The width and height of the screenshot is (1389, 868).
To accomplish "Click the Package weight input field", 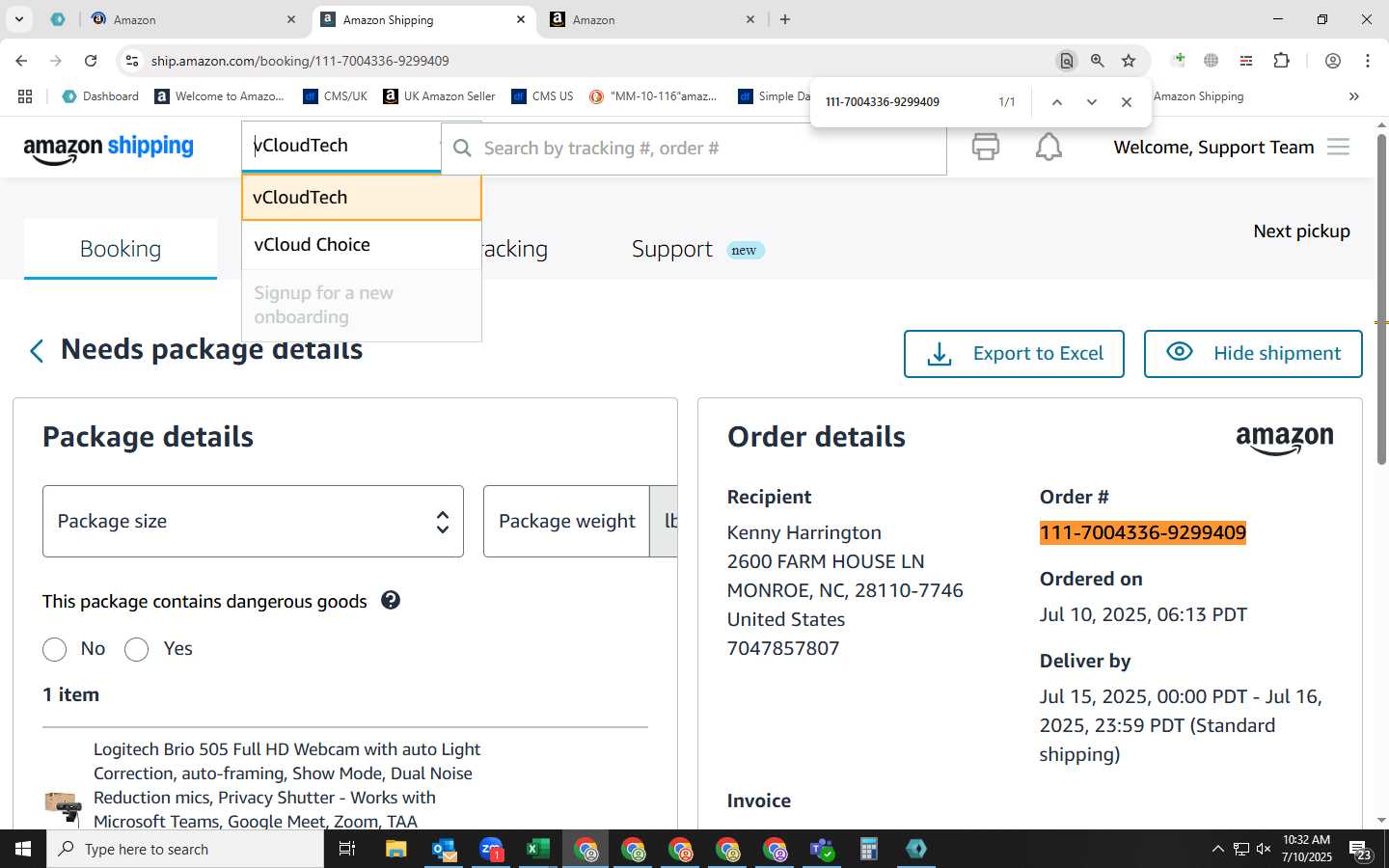I will tap(566, 521).
